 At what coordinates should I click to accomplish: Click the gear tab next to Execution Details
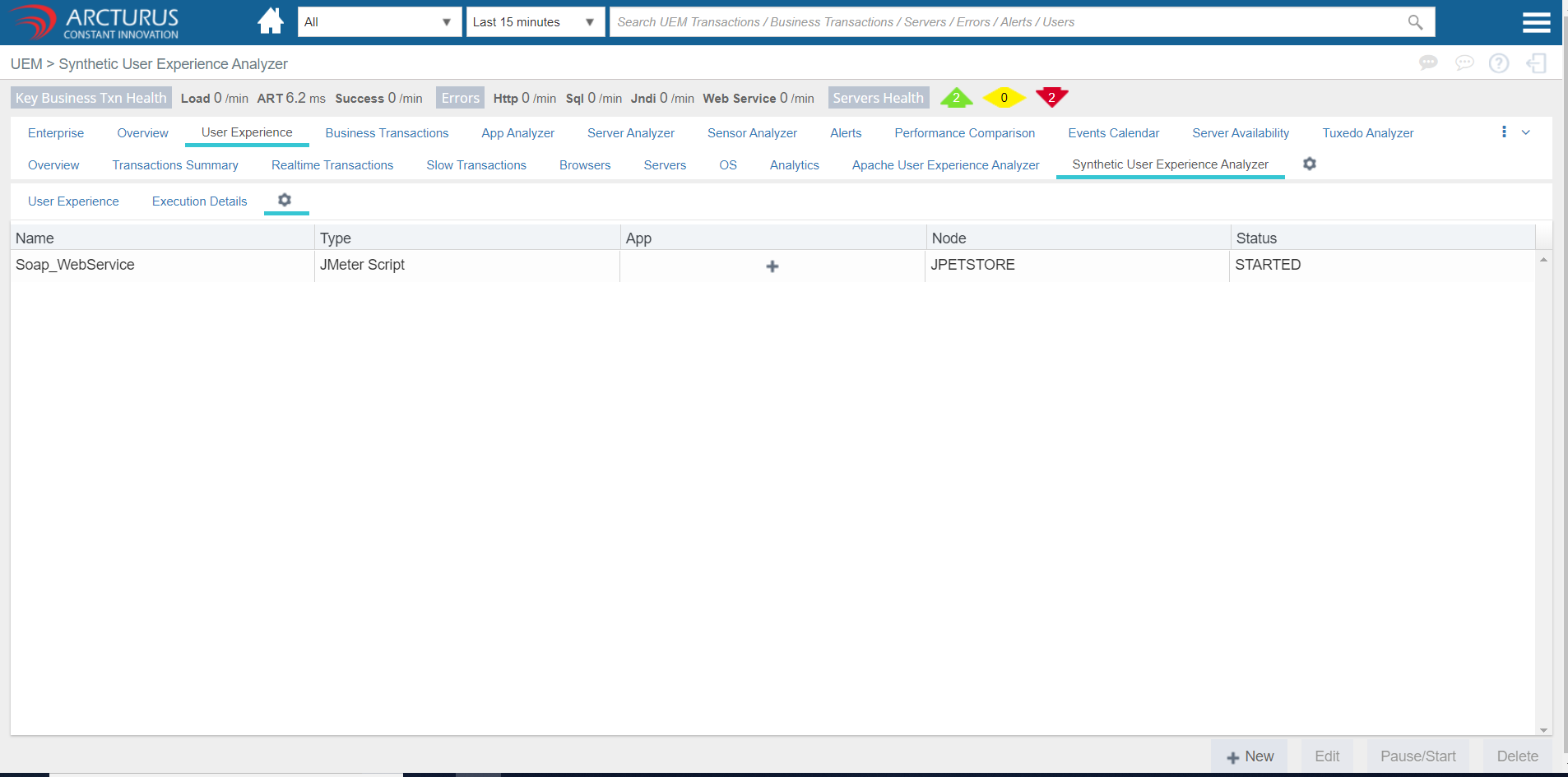pos(285,201)
